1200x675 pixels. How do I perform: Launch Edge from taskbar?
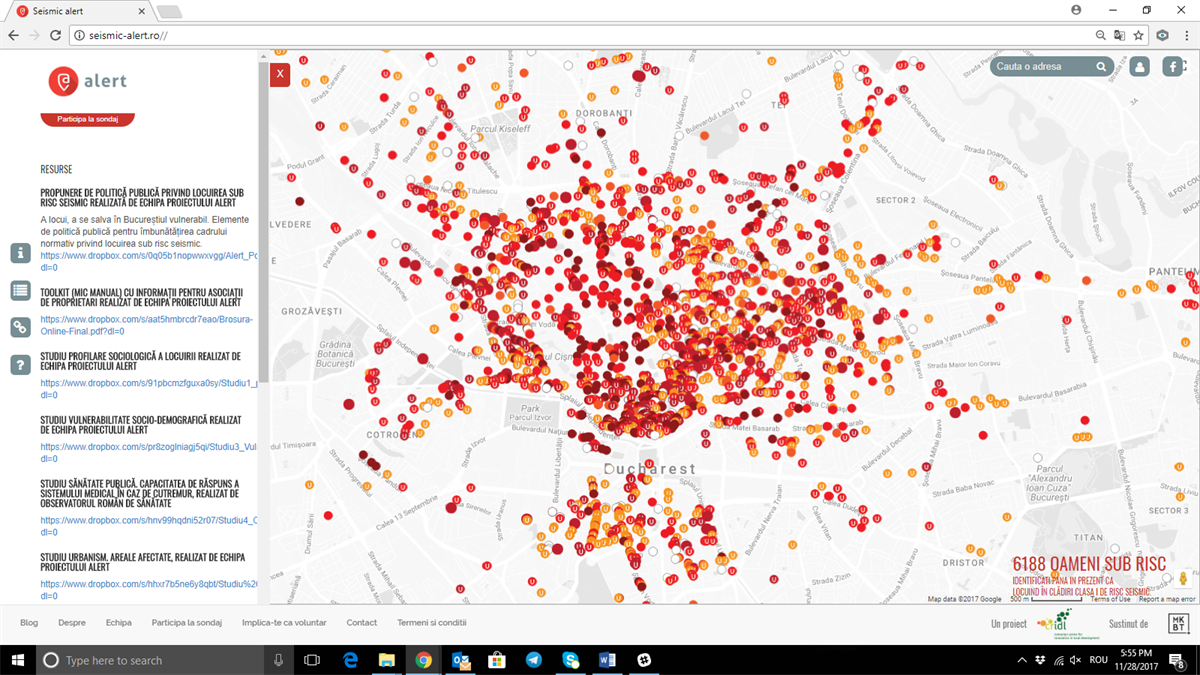[x=350, y=660]
